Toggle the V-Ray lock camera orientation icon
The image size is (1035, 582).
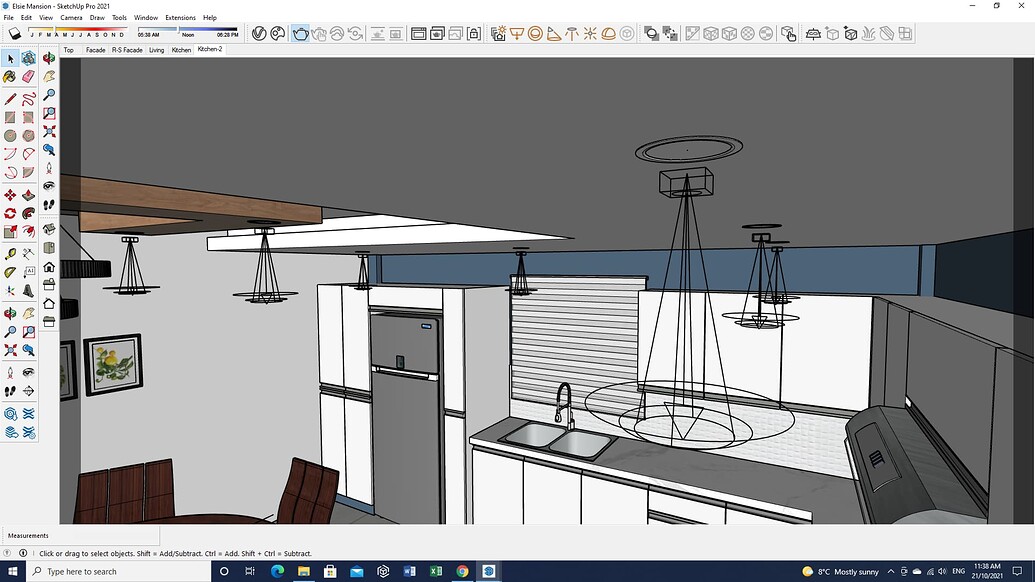click(x=473, y=33)
